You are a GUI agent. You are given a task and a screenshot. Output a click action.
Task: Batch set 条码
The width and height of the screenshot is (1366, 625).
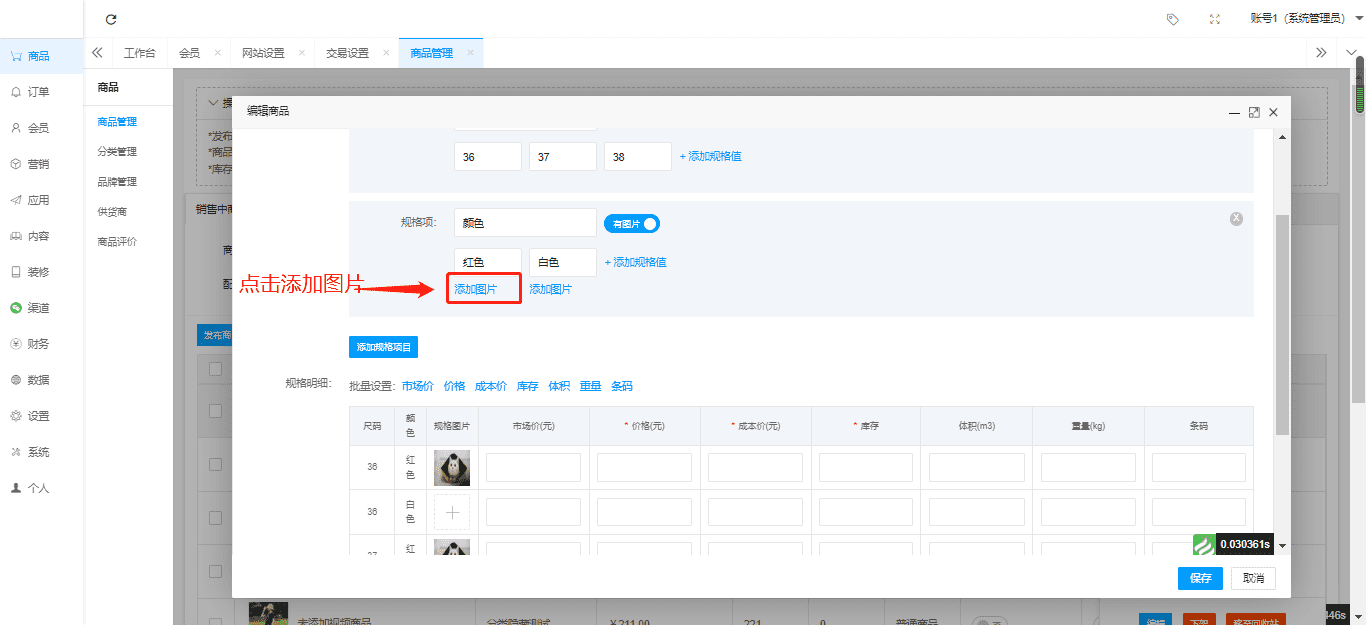(x=622, y=386)
